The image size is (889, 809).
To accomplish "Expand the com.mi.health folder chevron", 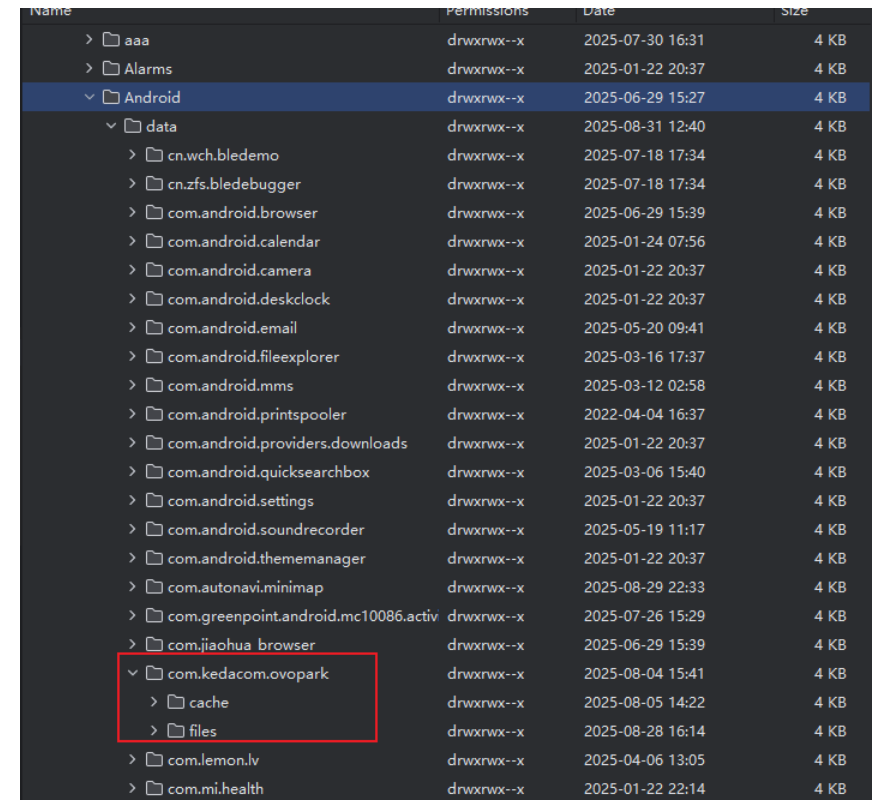I will (x=132, y=789).
